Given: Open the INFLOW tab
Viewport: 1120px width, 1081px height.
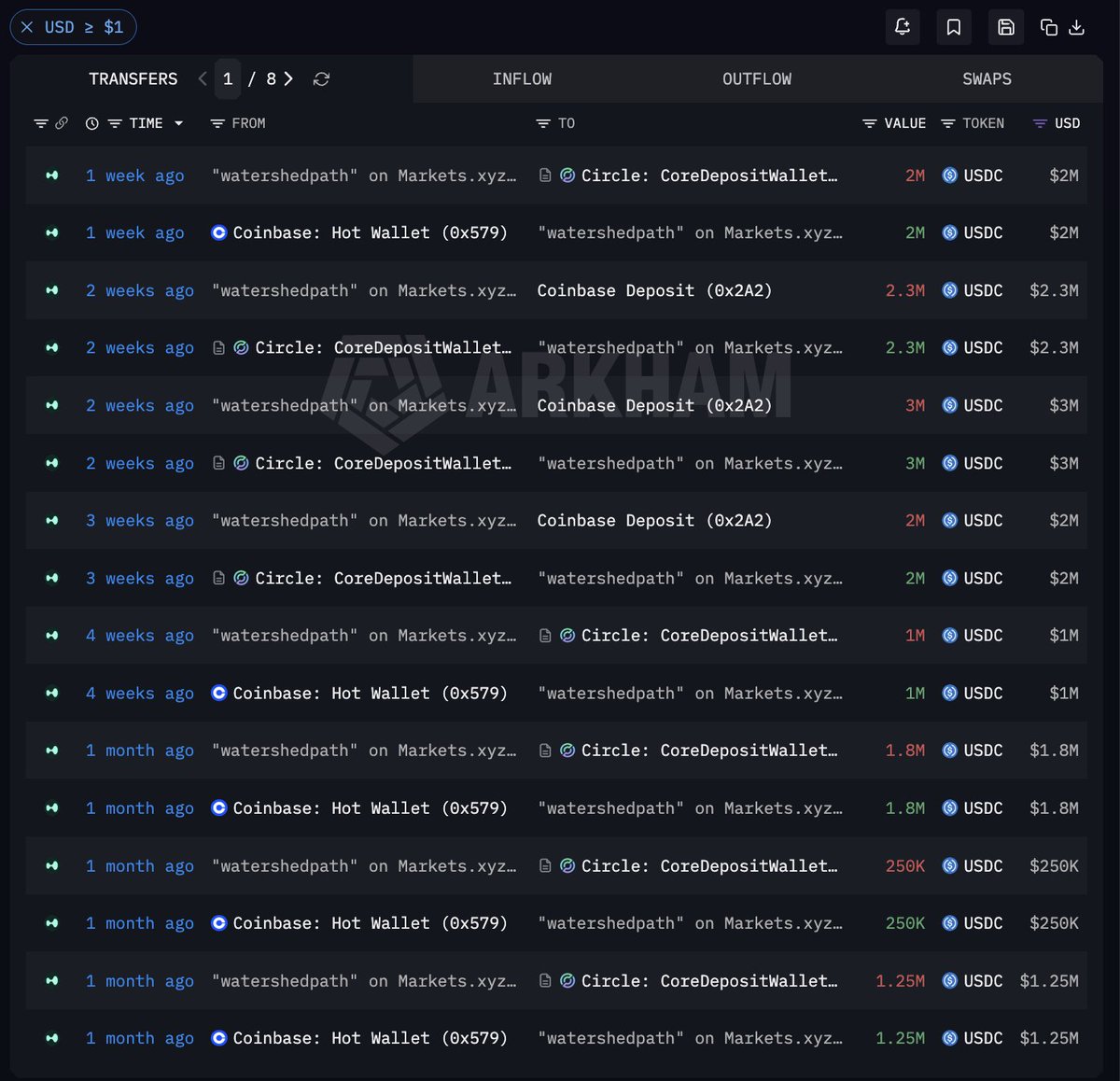Looking at the screenshot, I should (x=522, y=79).
